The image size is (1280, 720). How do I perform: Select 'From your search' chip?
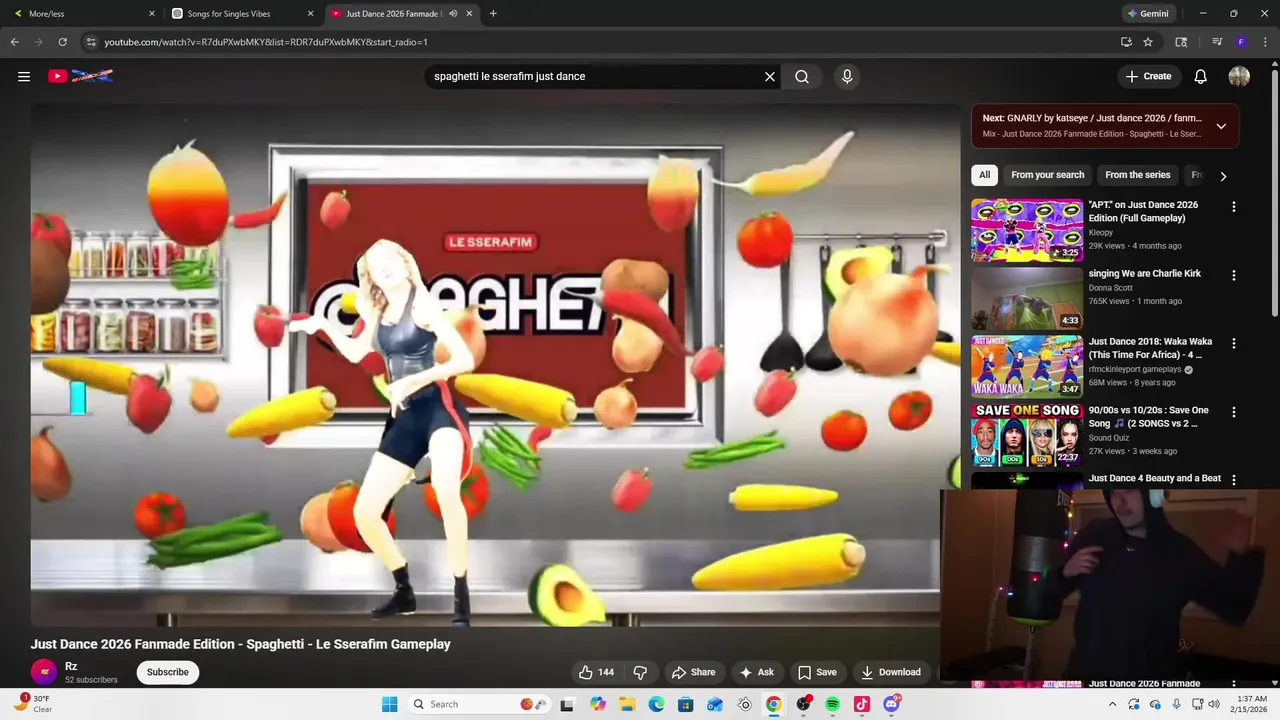point(1047,175)
